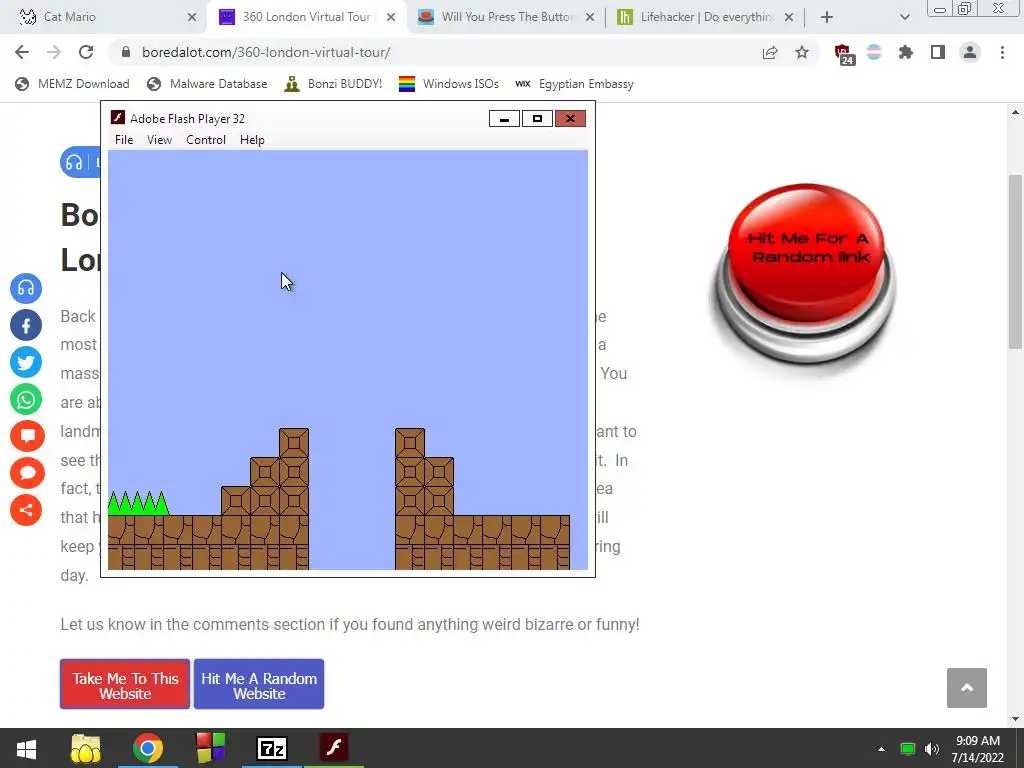The height and width of the screenshot is (768, 1024).
Task: Open a new browser tab
Action: click(x=827, y=17)
